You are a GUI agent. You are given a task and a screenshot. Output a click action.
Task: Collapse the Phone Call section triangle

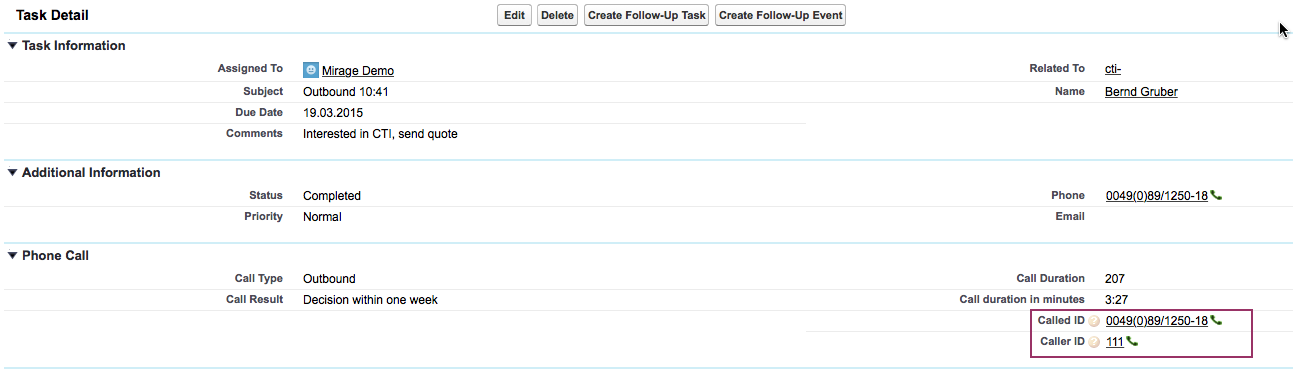pos(12,255)
